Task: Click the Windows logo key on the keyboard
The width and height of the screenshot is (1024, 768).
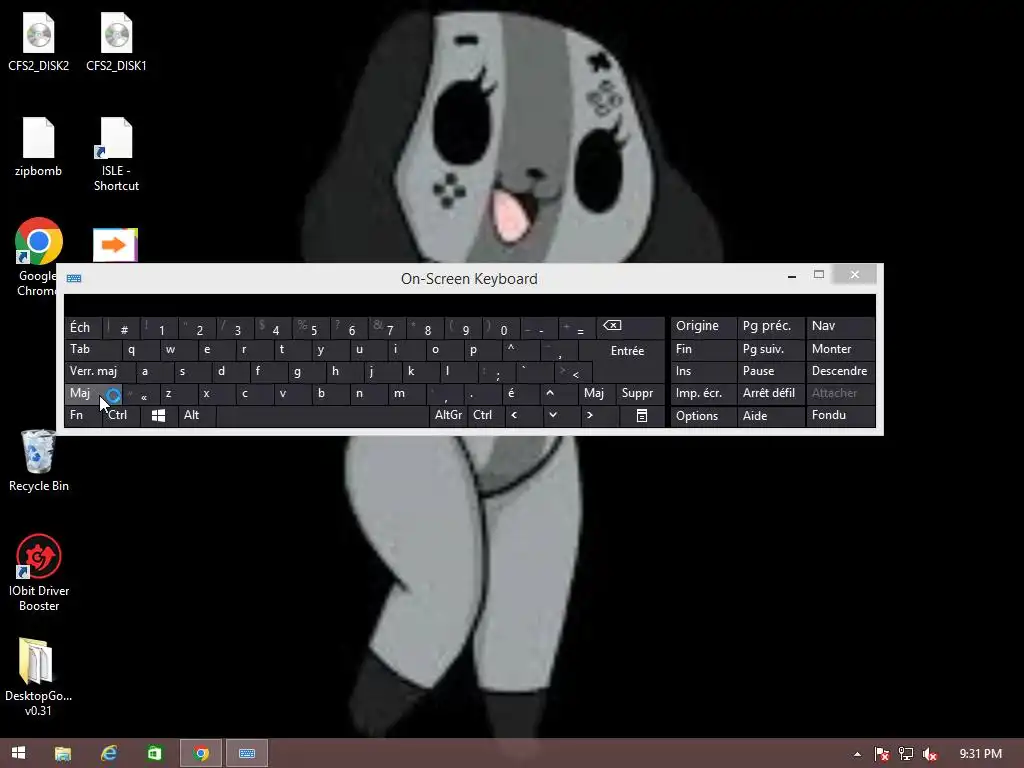Action: point(159,415)
